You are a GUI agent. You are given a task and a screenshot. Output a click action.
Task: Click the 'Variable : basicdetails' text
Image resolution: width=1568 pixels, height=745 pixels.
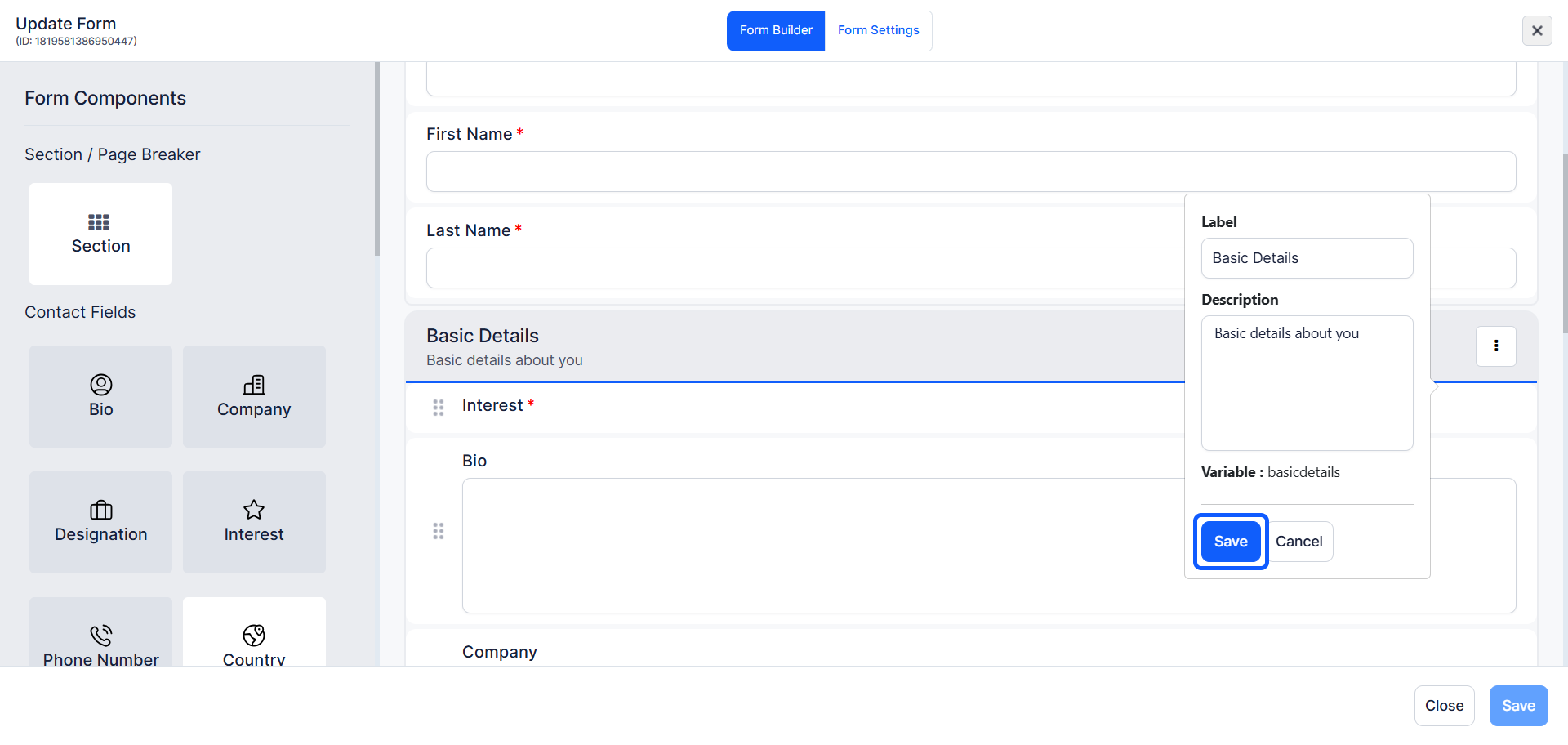coord(1271,472)
